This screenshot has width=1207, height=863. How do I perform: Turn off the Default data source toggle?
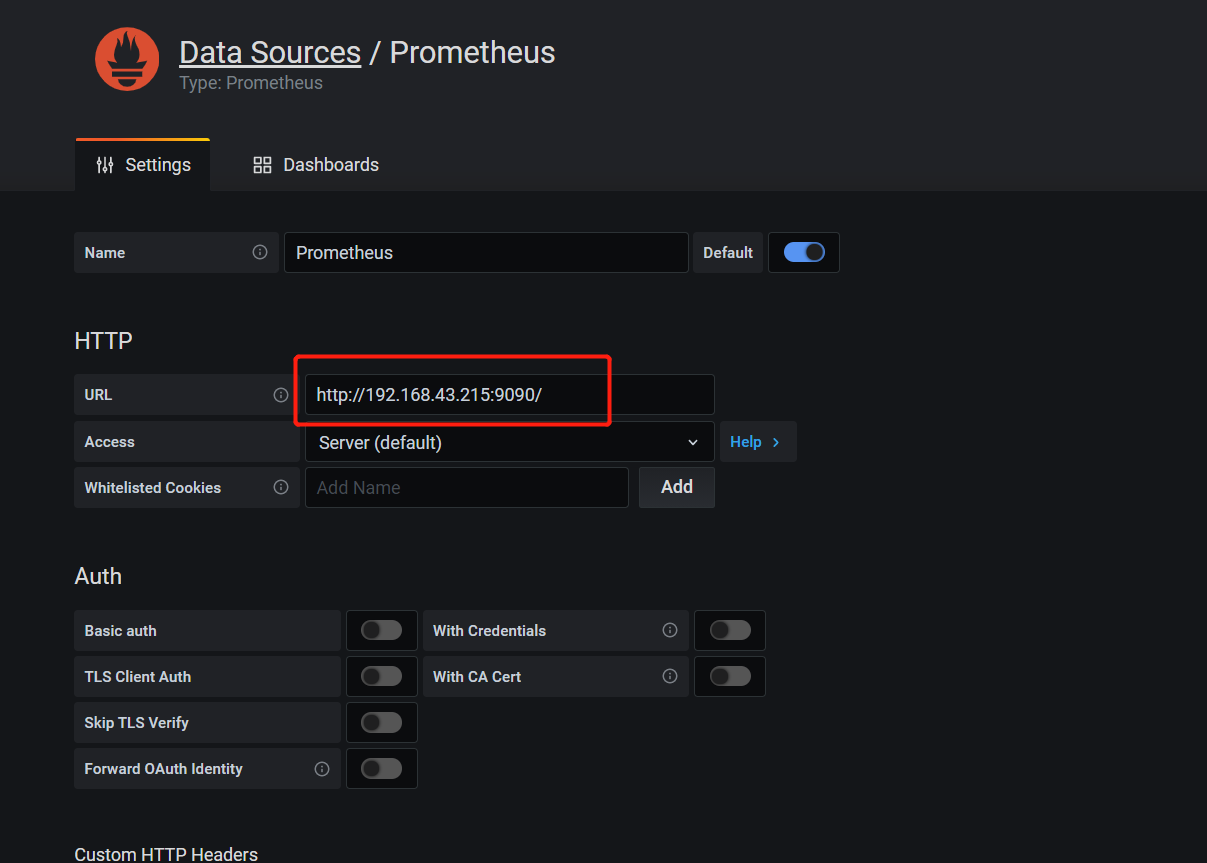point(804,252)
